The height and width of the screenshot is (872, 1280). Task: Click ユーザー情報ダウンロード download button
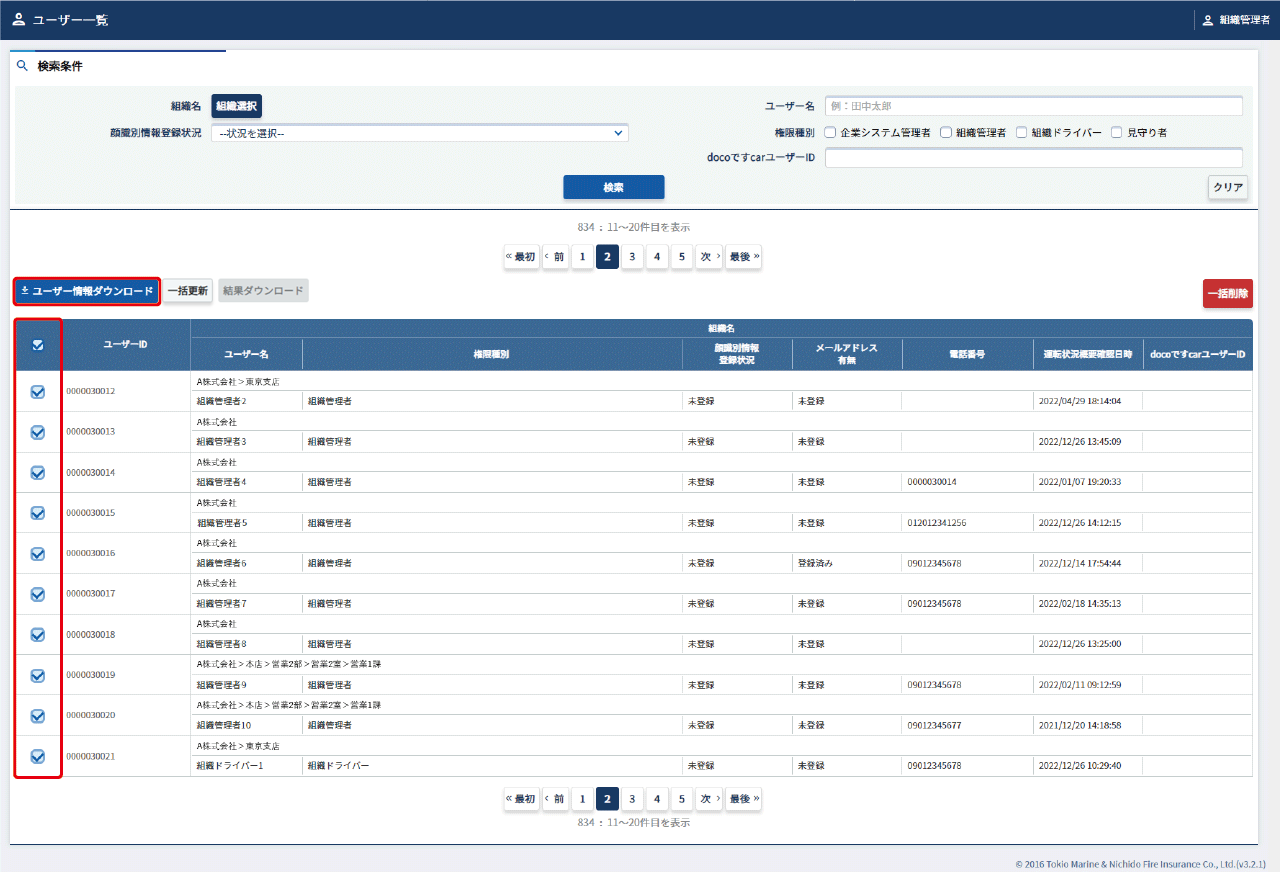pos(87,291)
